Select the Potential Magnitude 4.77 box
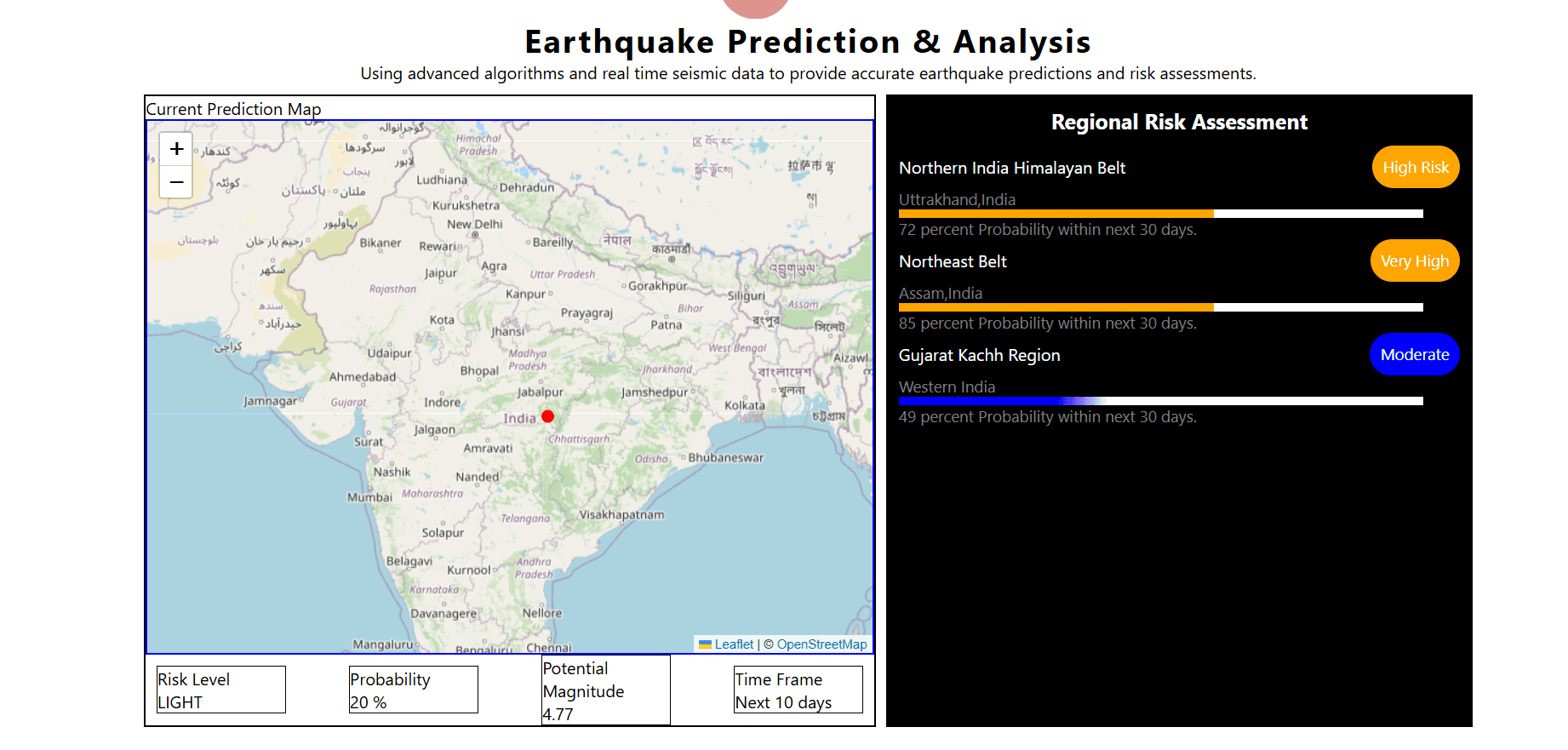Viewport: 1568px width, 750px height. coord(605,690)
